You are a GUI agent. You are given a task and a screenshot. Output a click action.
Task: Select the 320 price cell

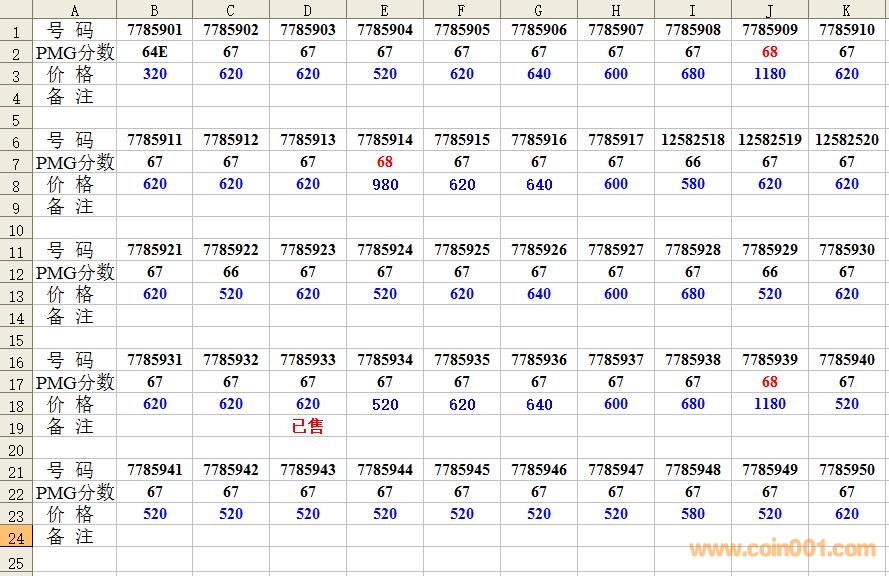pyautogui.click(x=155, y=74)
